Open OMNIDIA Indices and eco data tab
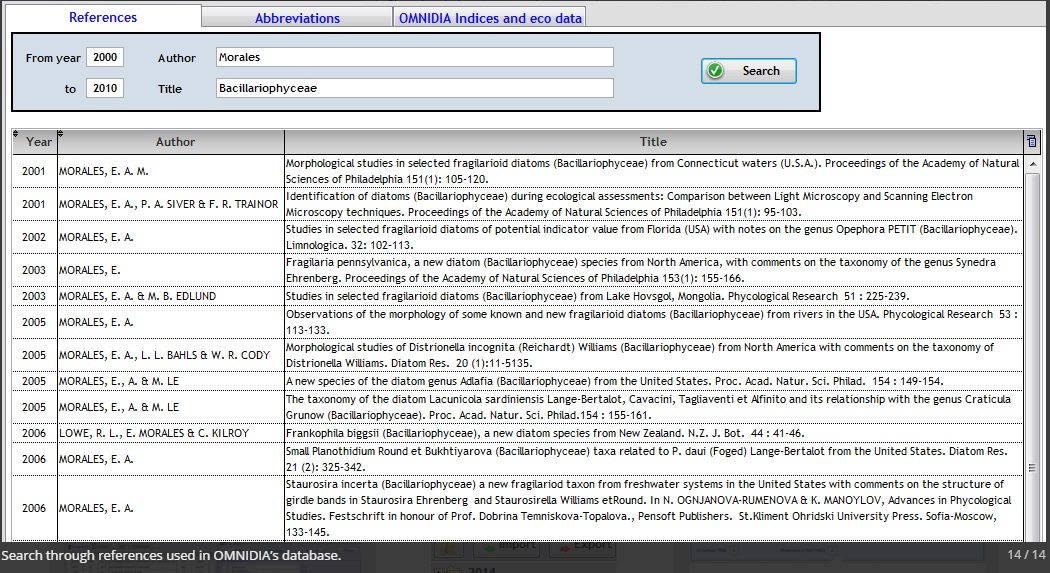This screenshot has width=1050, height=573. (490, 18)
